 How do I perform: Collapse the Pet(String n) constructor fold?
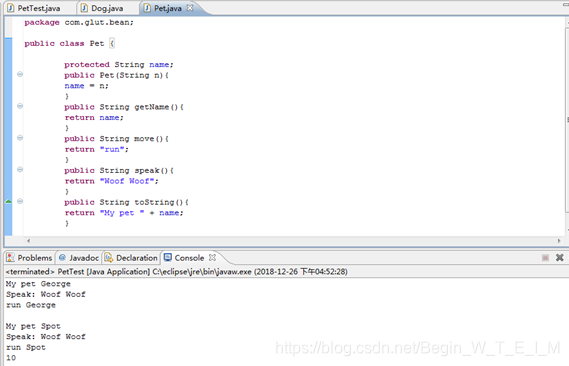click(20, 74)
